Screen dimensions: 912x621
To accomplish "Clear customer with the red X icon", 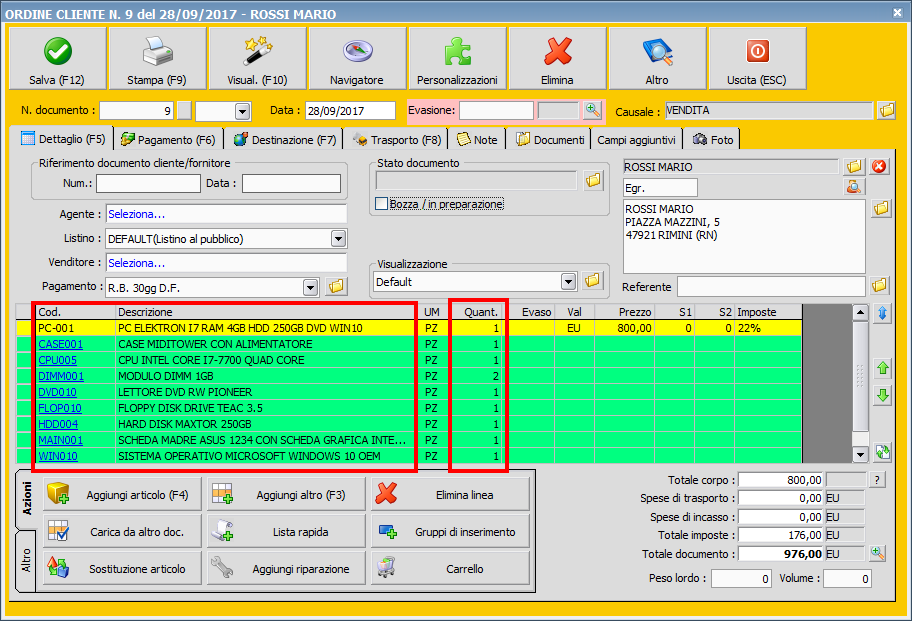I will [879, 167].
